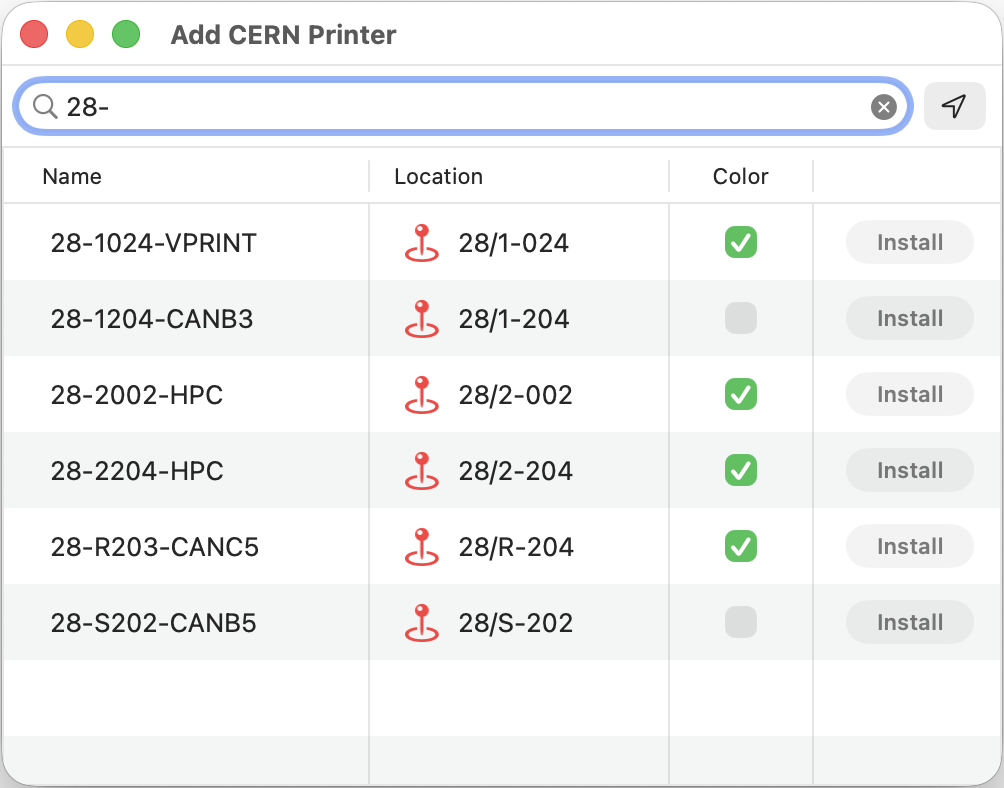The image size is (1004, 788).
Task: Clear the search field with the X icon
Action: [883, 107]
